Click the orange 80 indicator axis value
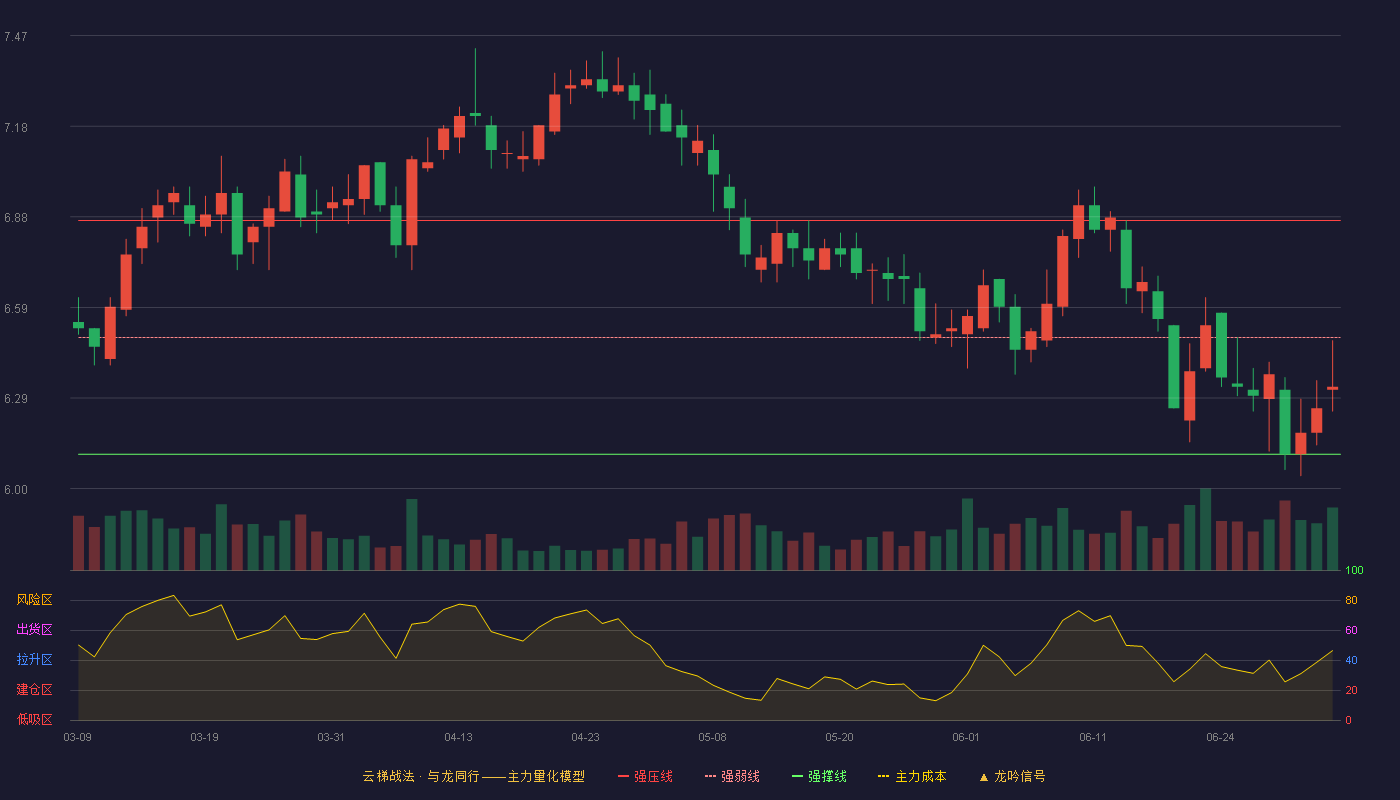Viewport: 1400px width, 800px height. (x=1351, y=601)
